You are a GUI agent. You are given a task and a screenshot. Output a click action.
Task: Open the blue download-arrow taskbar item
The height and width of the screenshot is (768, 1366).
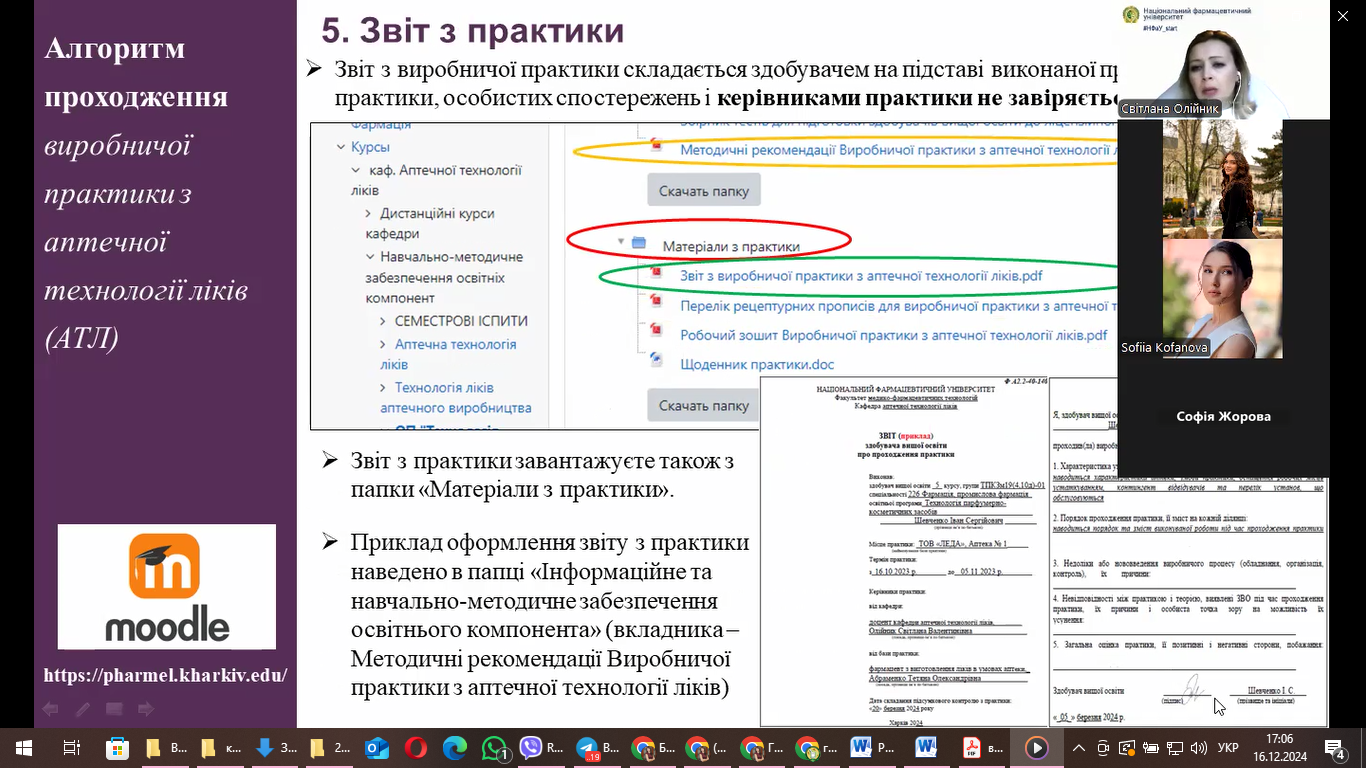[276, 747]
